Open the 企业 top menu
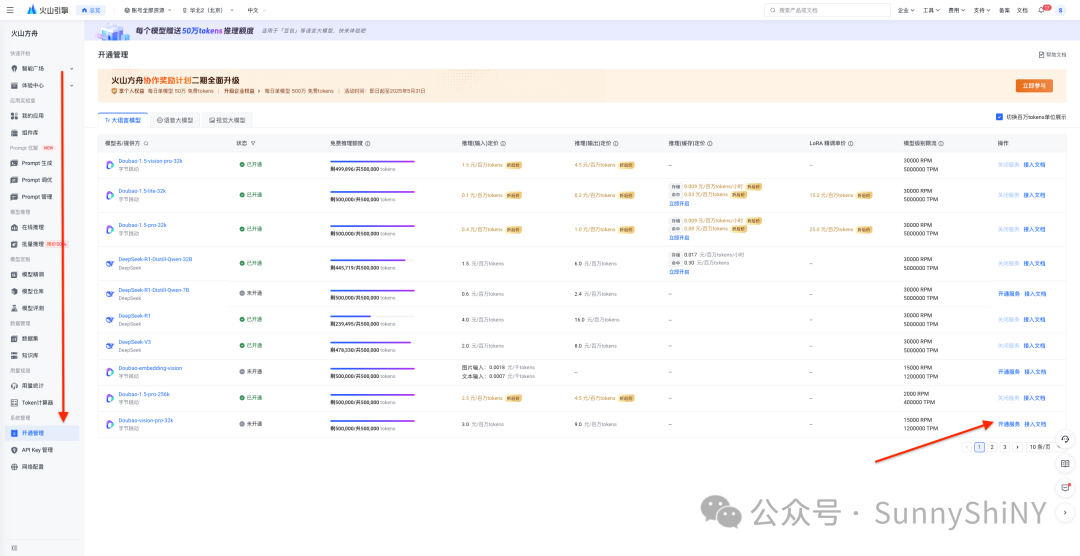The image size is (1080, 556). pos(906,10)
